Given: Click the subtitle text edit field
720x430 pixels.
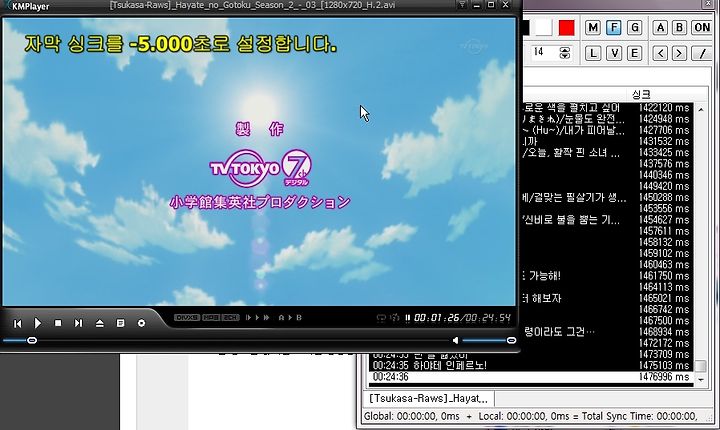Looking at the screenshot, I should coord(615,76).
